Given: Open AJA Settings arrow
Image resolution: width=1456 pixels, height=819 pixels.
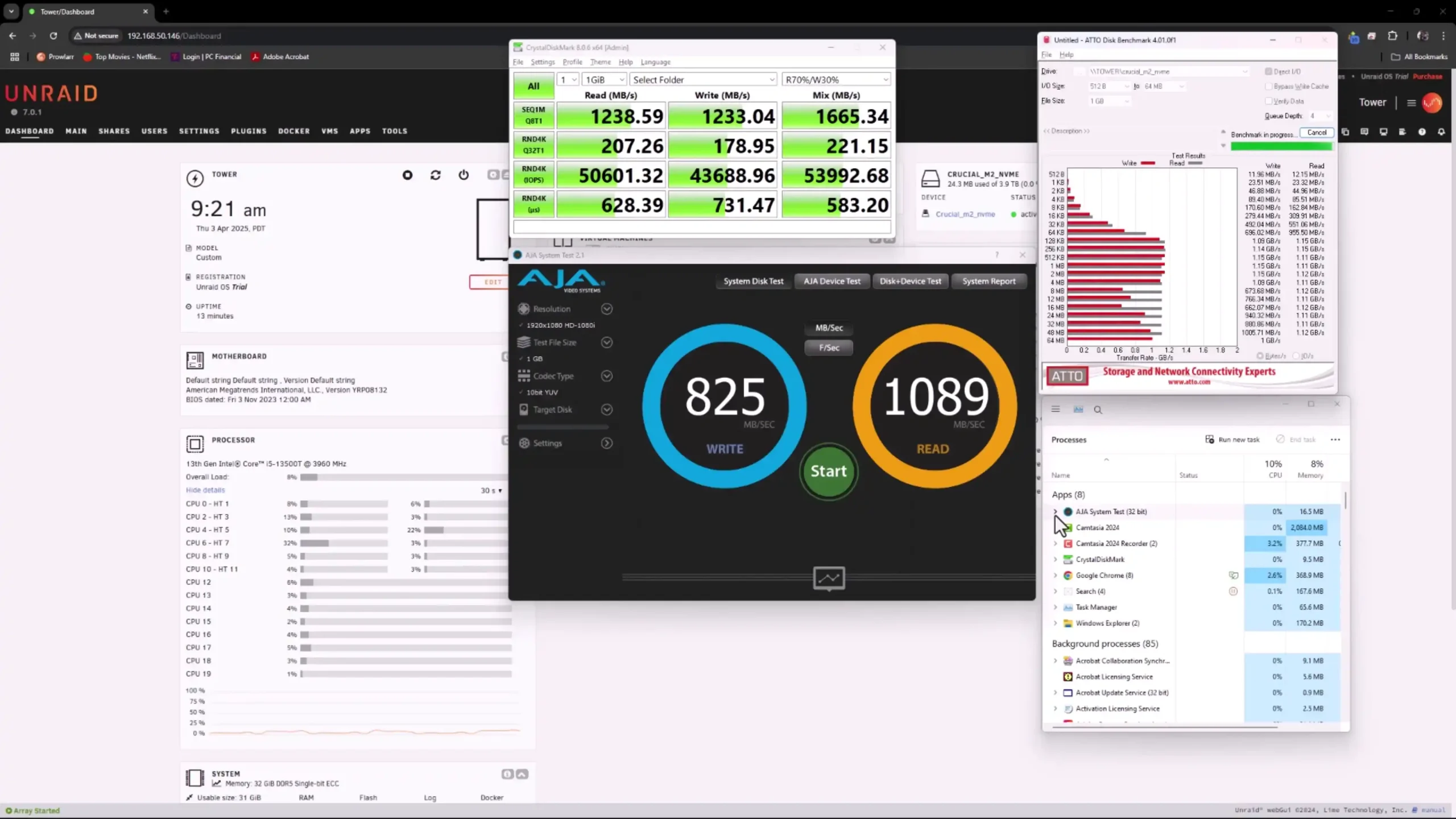Looking at the screenshot, I should pyautogui.click(x=607, y=443).
